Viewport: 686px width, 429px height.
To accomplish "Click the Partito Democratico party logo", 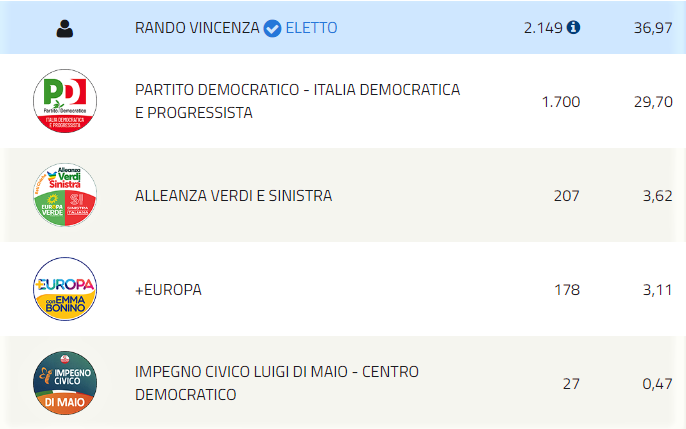I will coord(65,101).
